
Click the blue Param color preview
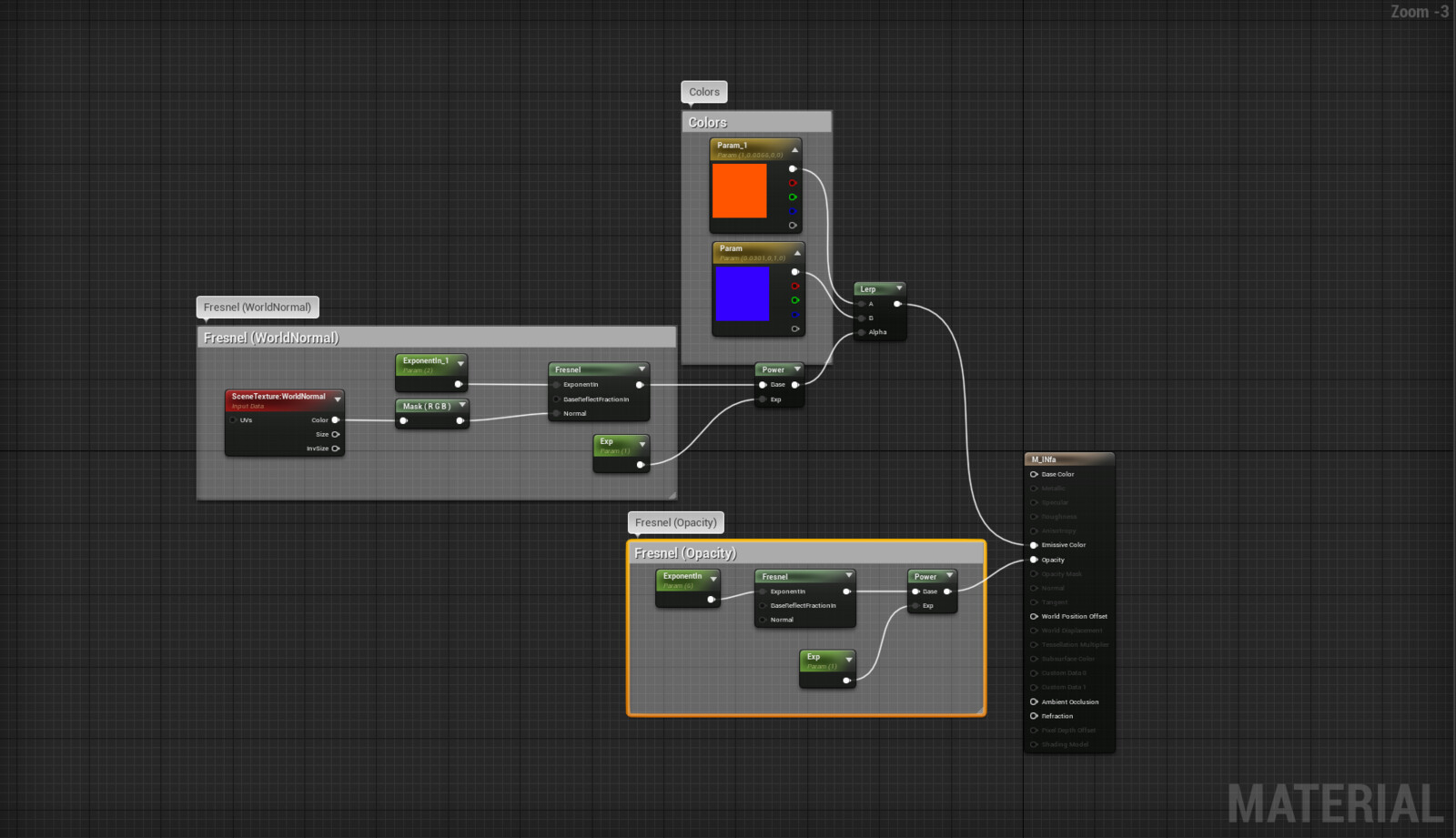point(743,293)
